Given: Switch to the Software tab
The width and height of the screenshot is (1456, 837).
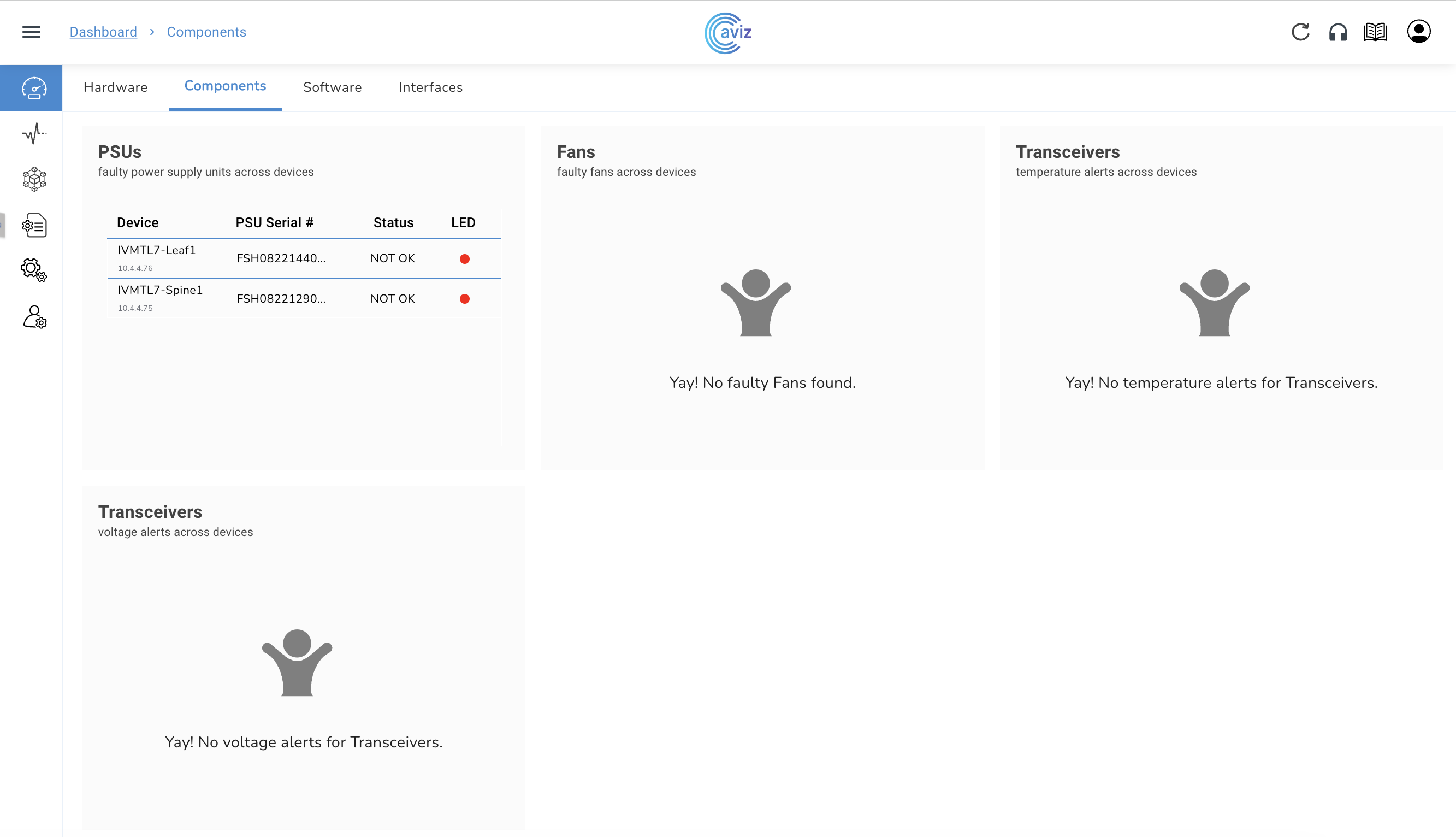Looking at the screenshot, I should (332, 87).
